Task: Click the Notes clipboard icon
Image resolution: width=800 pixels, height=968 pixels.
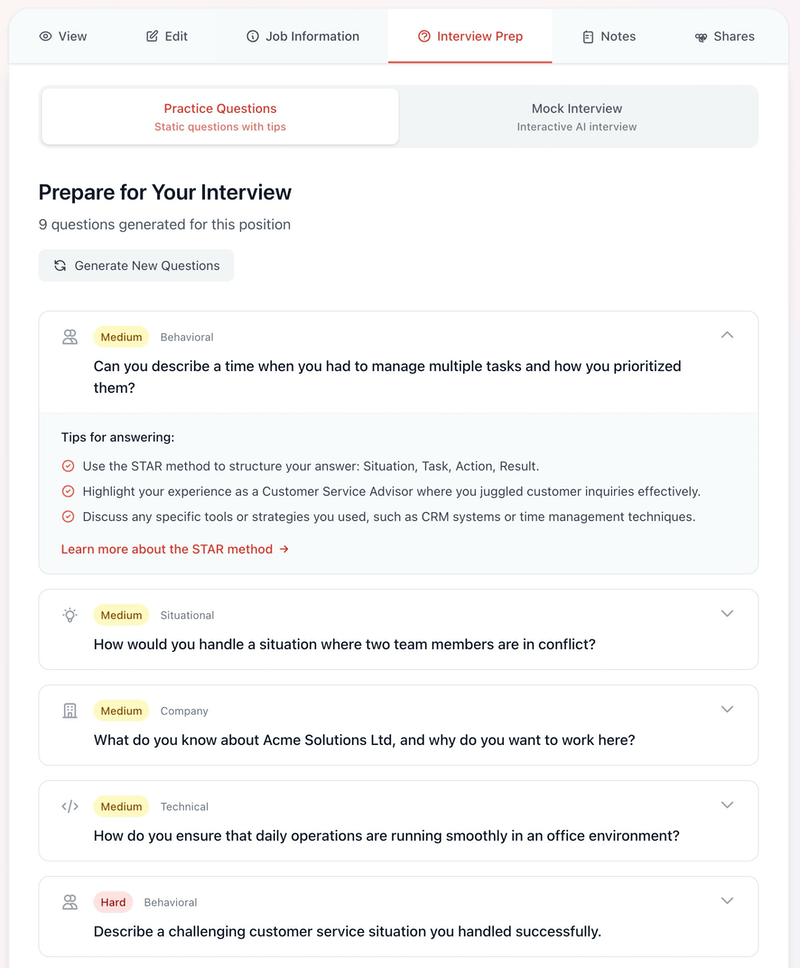Action: pyautogui.click(x=588, y=37)
